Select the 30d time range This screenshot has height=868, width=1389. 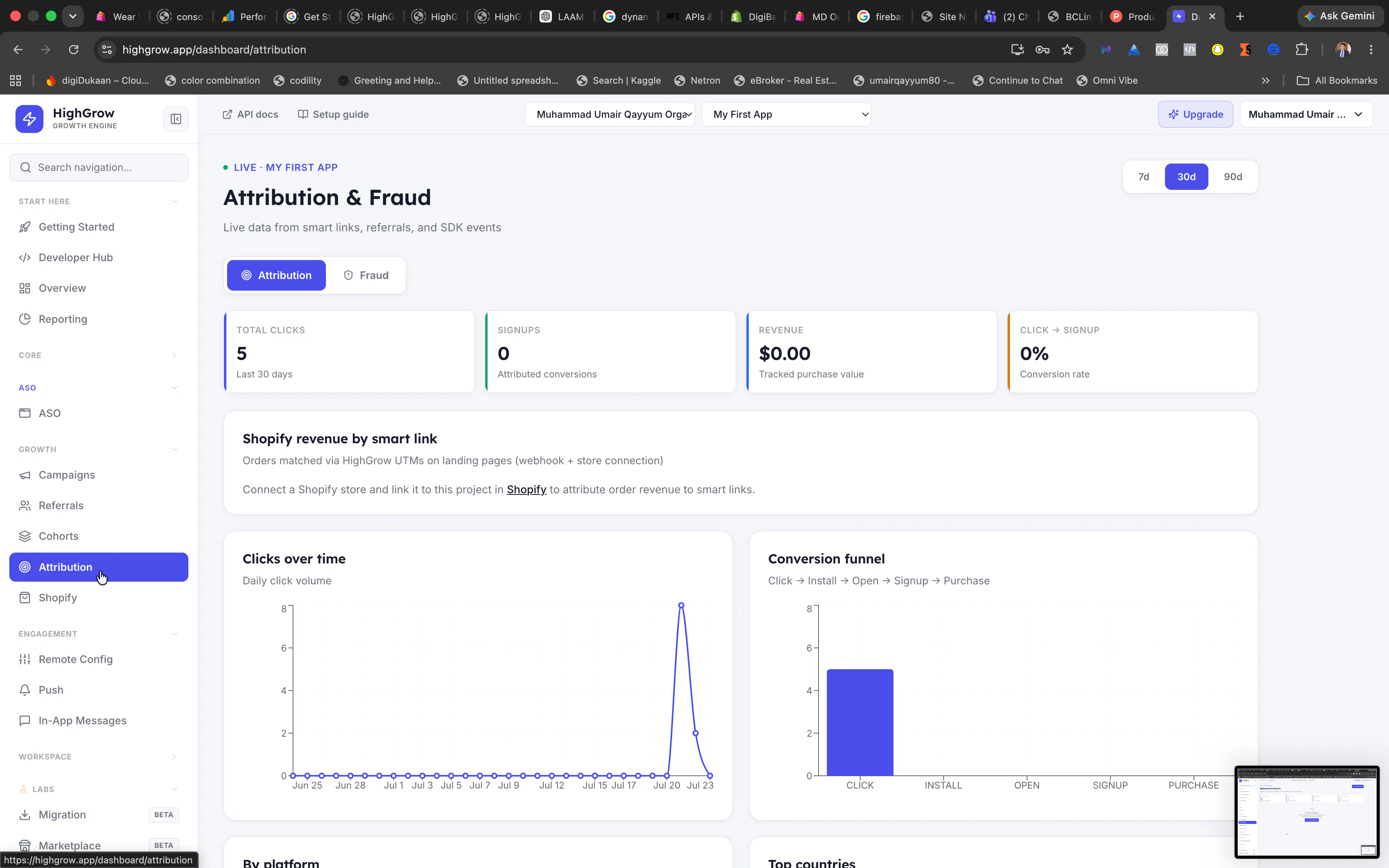[1186, 176]
